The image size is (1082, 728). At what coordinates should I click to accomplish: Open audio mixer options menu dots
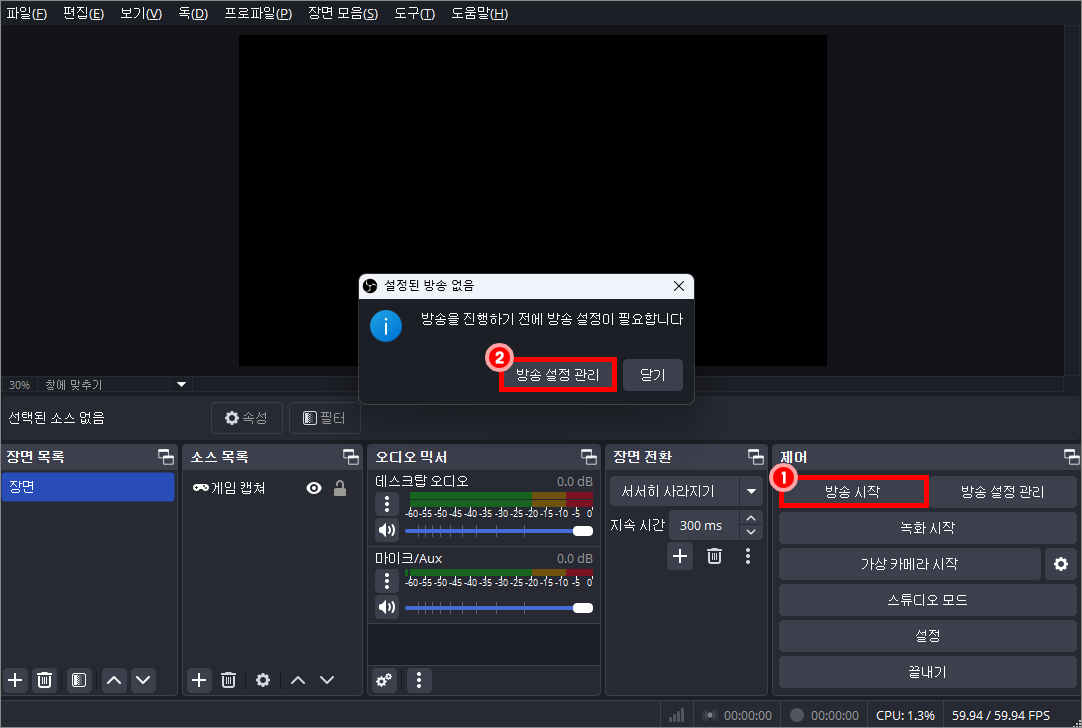(419, 680)
